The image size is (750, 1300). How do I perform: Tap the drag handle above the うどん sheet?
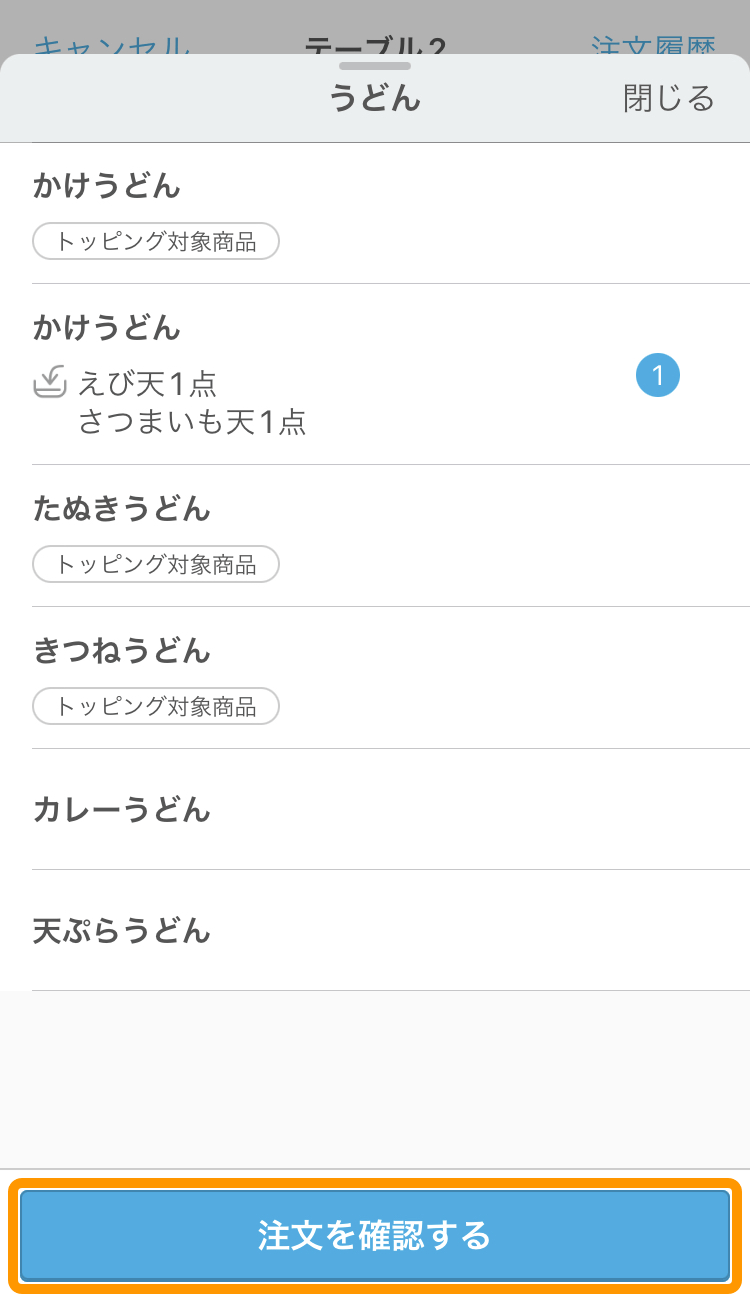pyautogui.click(x=374, y=66)
